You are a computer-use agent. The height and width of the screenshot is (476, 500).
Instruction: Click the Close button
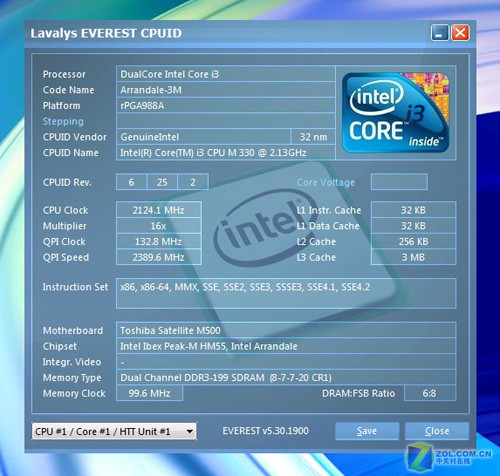pyautogui.click(x=437, y=431)
